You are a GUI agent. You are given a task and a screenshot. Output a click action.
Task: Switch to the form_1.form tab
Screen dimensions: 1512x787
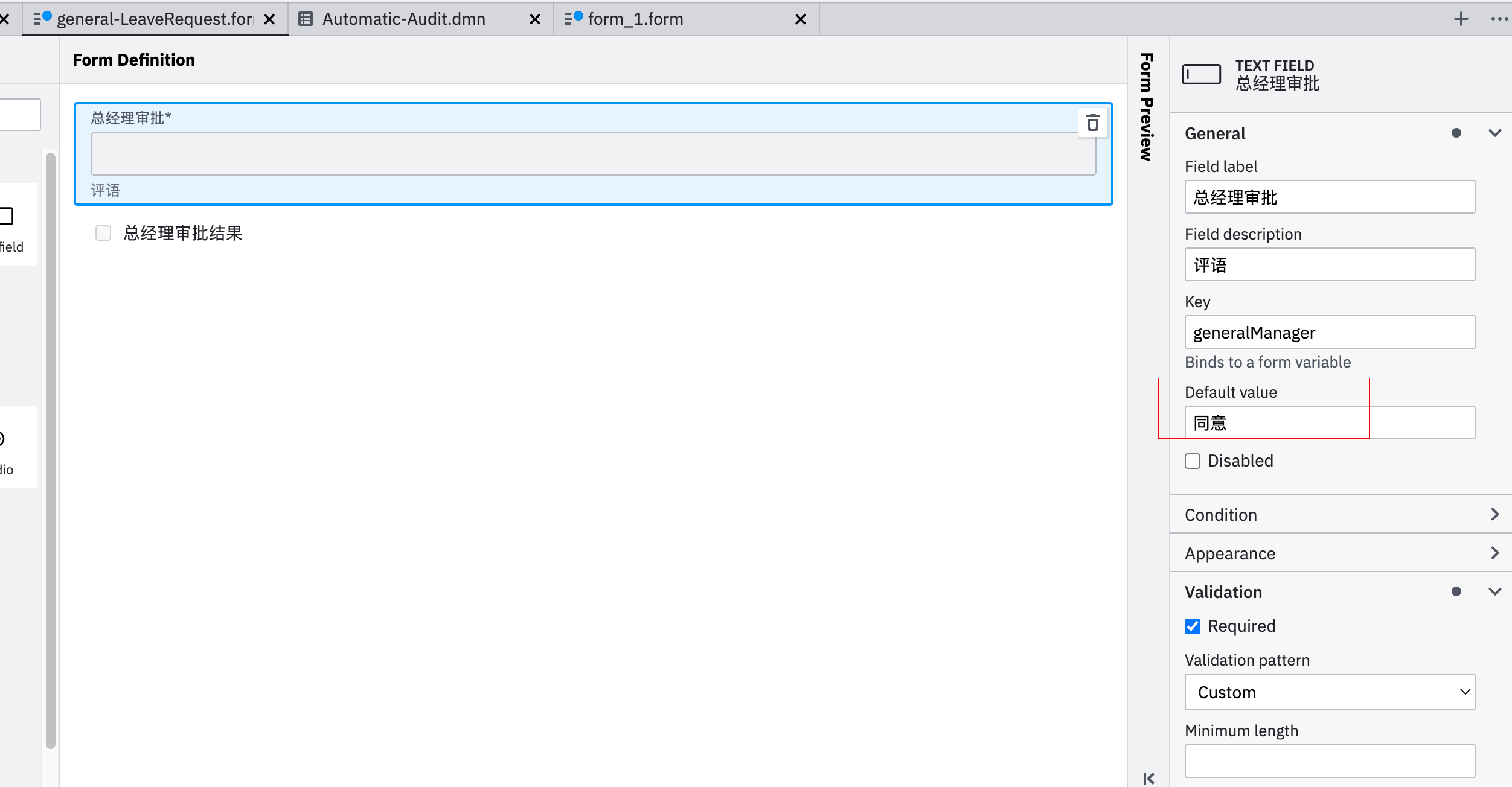pyautogui.click(x=635, y=19)
